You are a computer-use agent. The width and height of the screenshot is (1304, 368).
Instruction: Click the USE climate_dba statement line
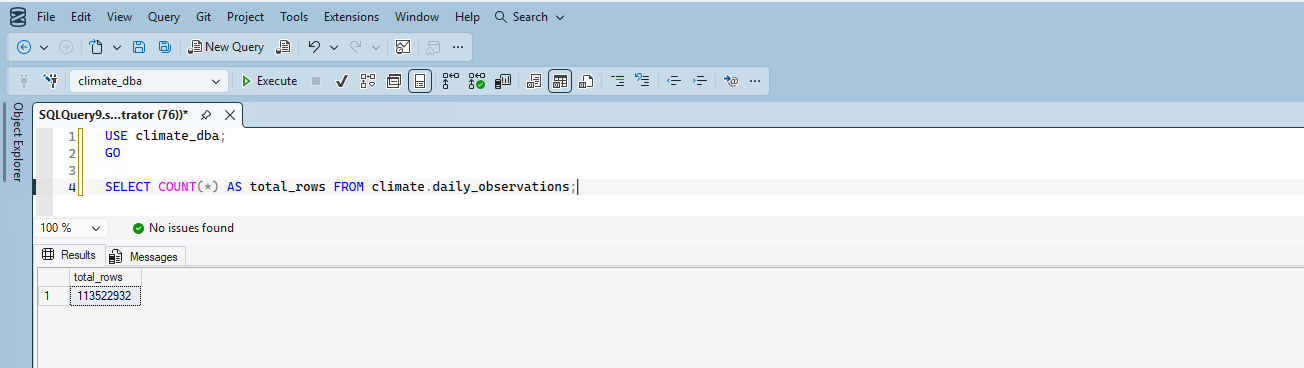point(165,136)
